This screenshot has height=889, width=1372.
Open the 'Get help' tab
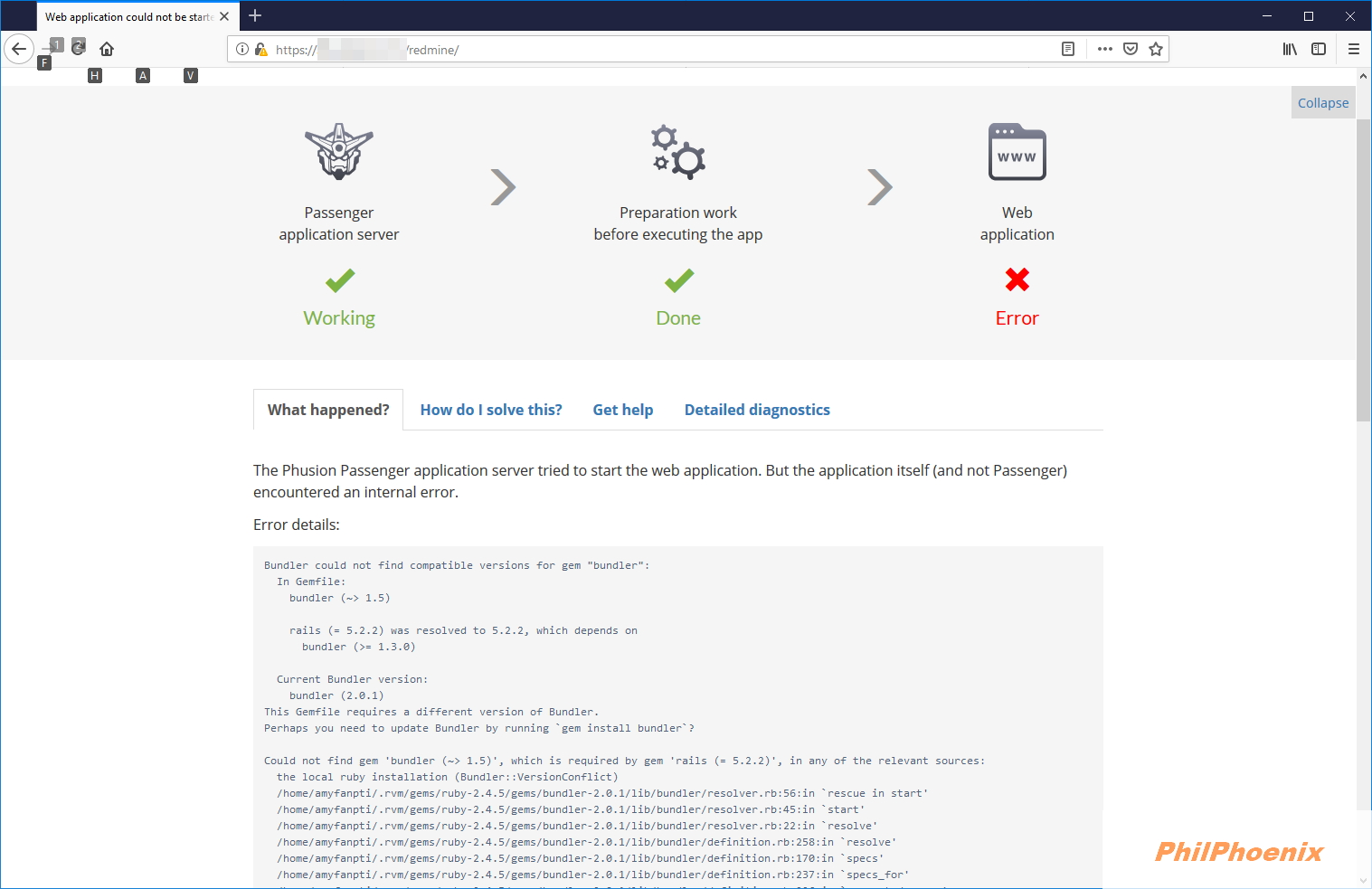point(623,410)
